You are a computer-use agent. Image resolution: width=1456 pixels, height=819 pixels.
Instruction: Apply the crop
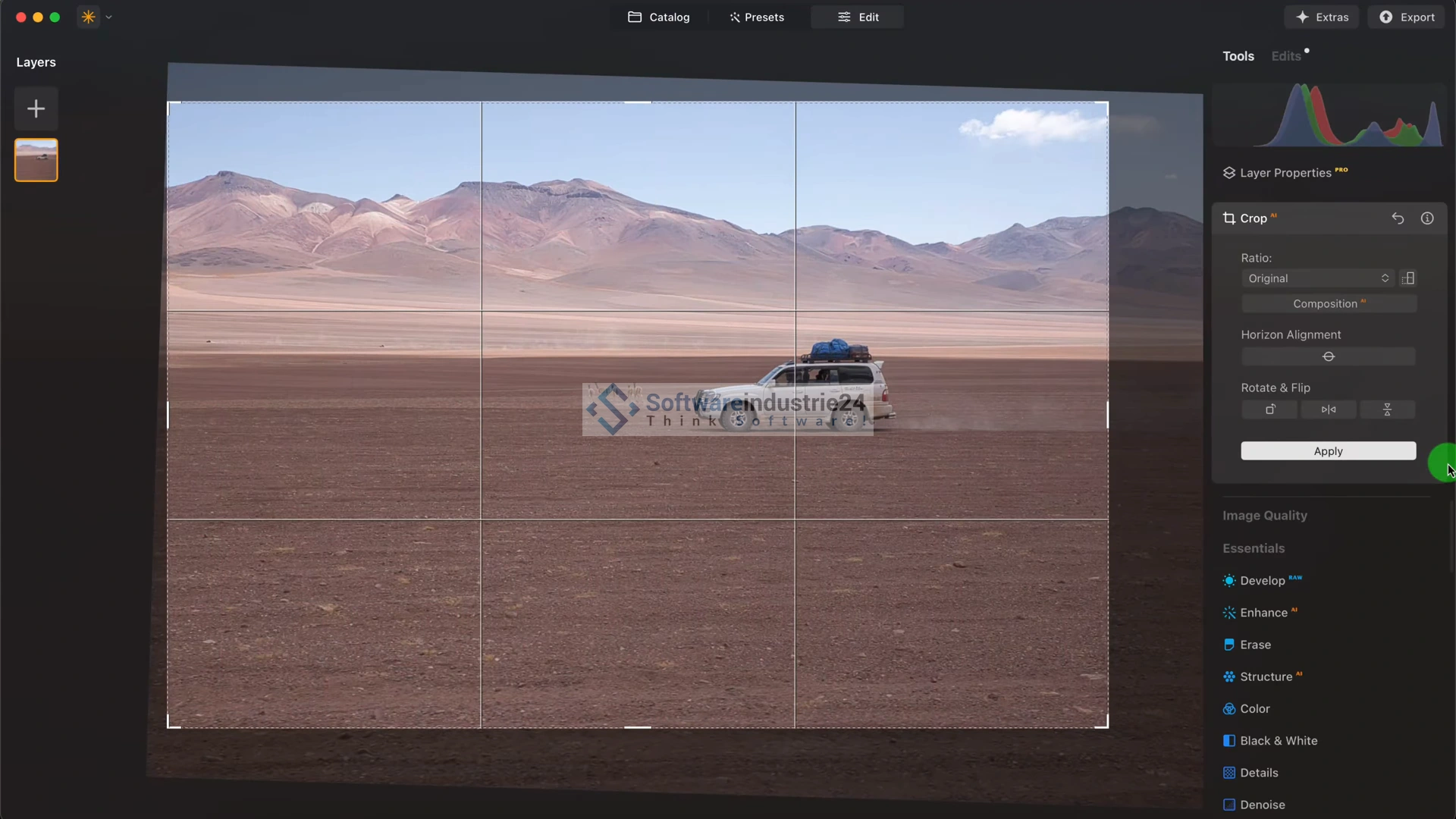click(x=1328, y=451)
